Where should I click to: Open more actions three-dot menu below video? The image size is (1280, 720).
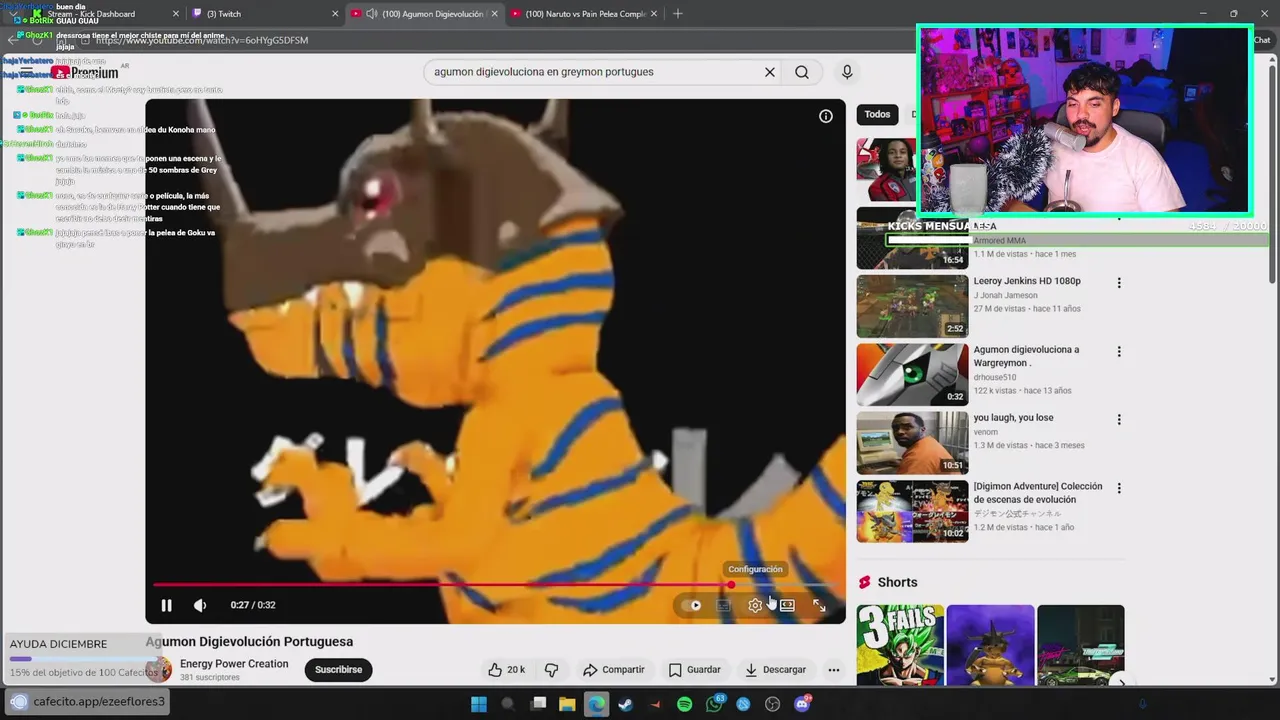tap(834, 670)
